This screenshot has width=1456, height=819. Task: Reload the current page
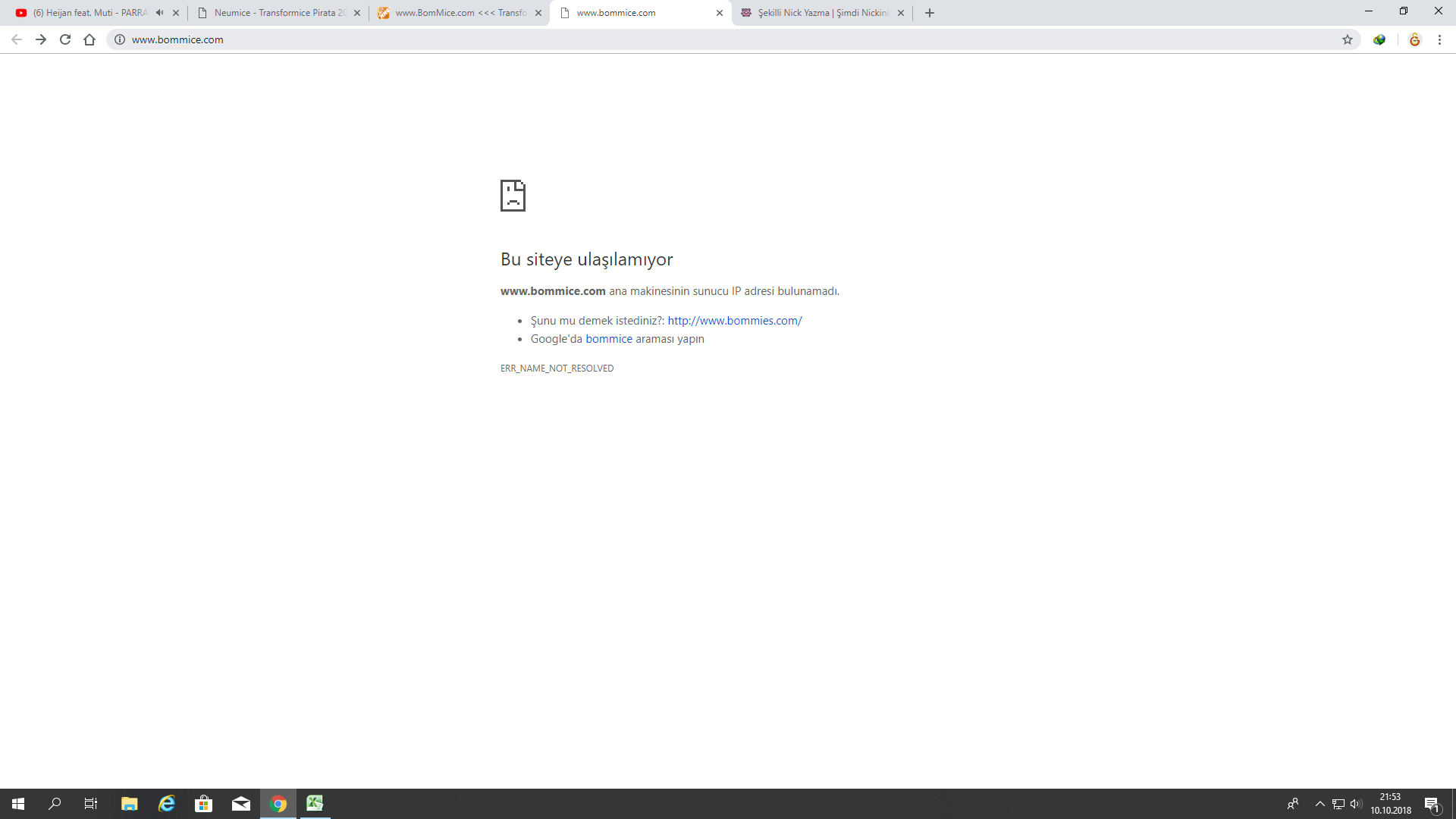65,39
